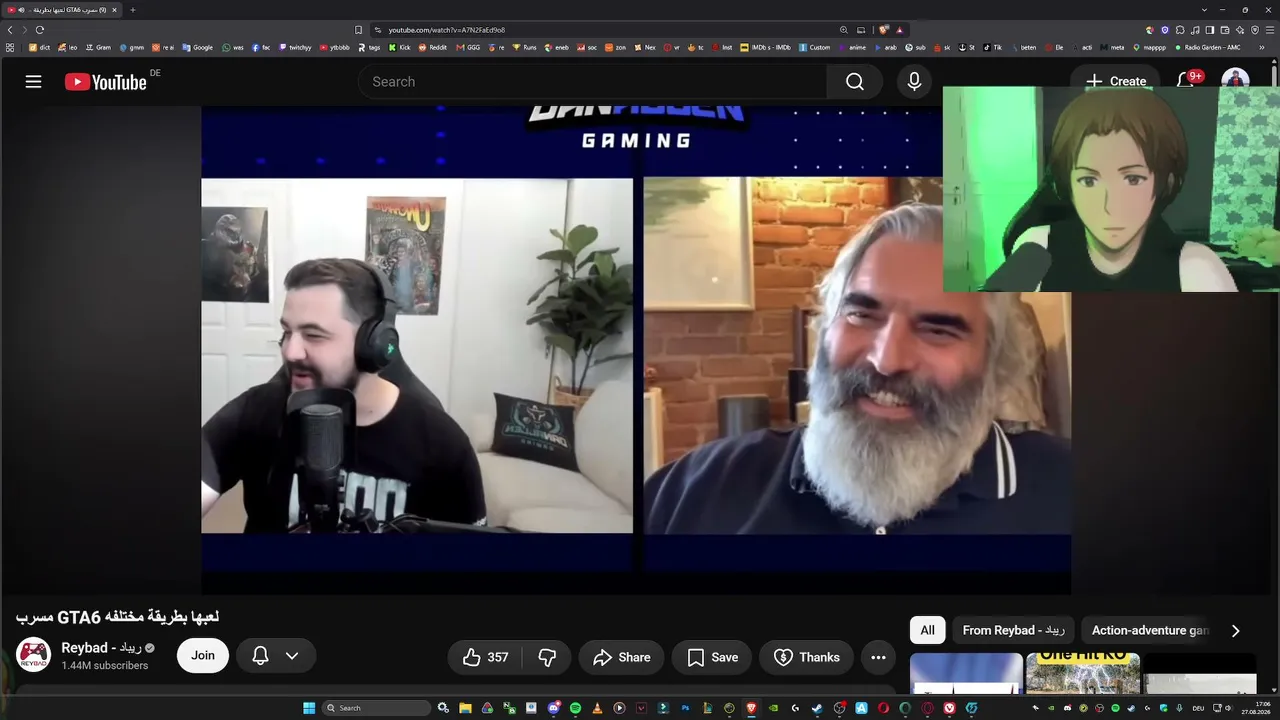Screen dimensions: 1280x720
Task: Open YouTube notifications bell
Action: (1186, 81)
